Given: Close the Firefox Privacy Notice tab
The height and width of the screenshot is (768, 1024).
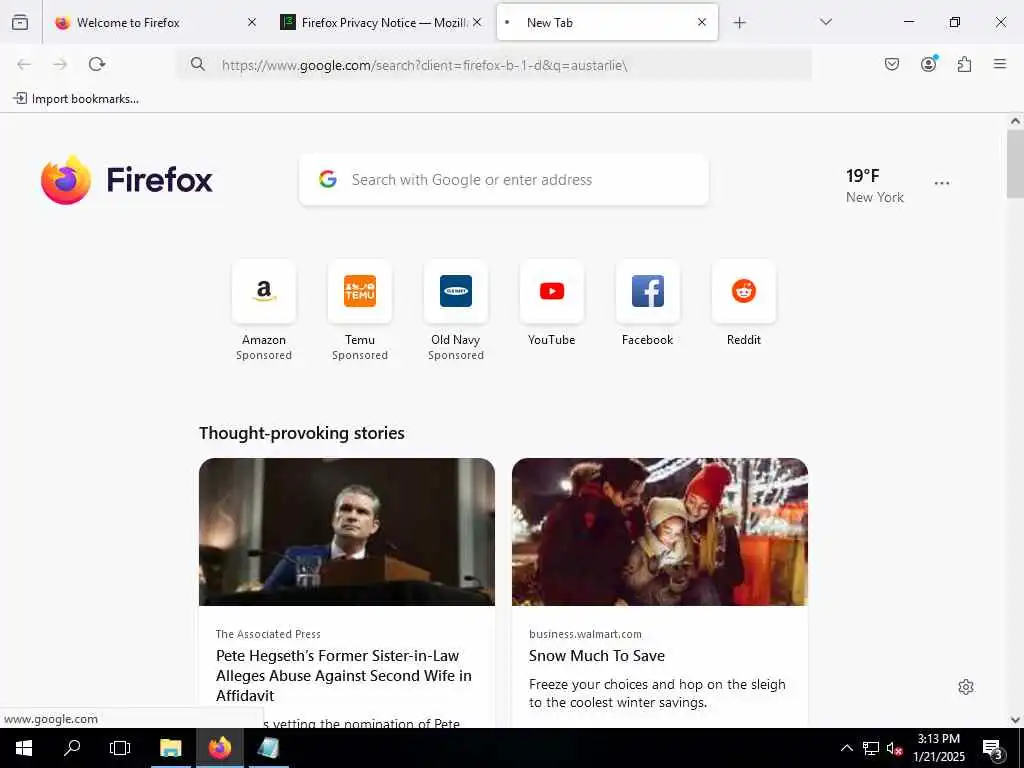Looking at the screenshot, I should pos(477,22).
